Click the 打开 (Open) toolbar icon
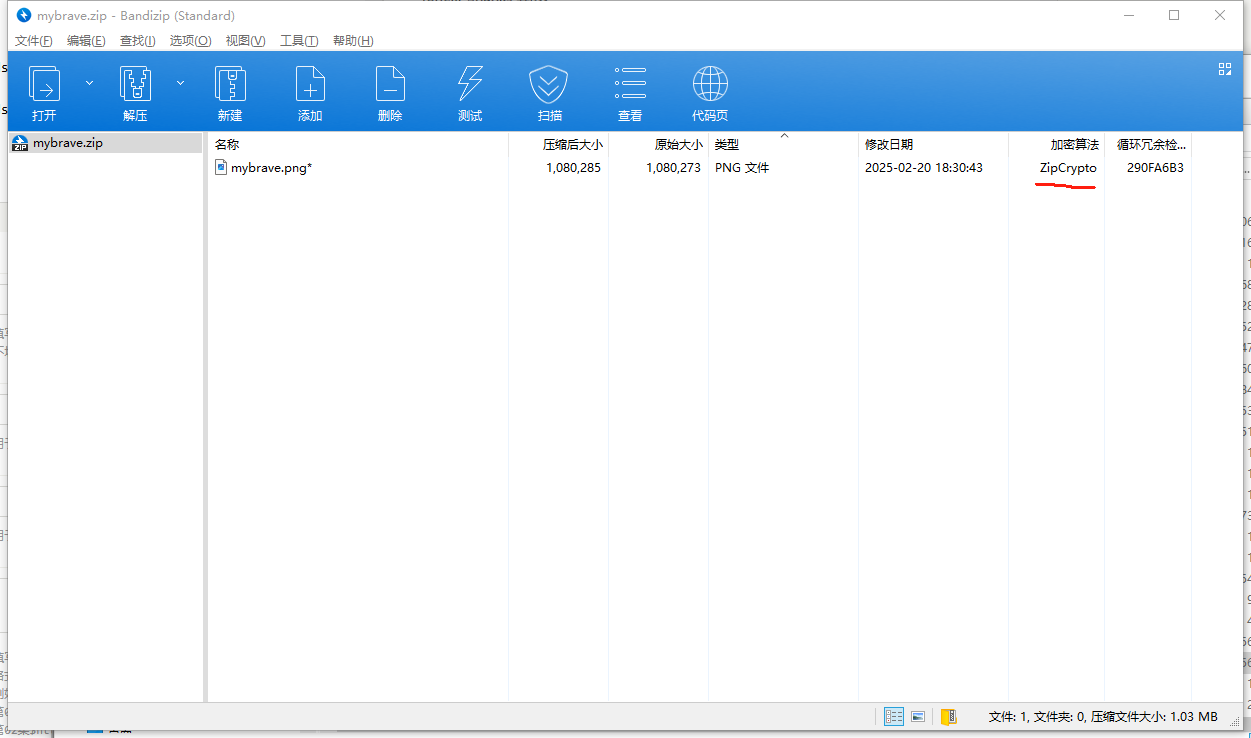Image resolution: width=1251 pixels, height=738 pixels. coord(44,84)
